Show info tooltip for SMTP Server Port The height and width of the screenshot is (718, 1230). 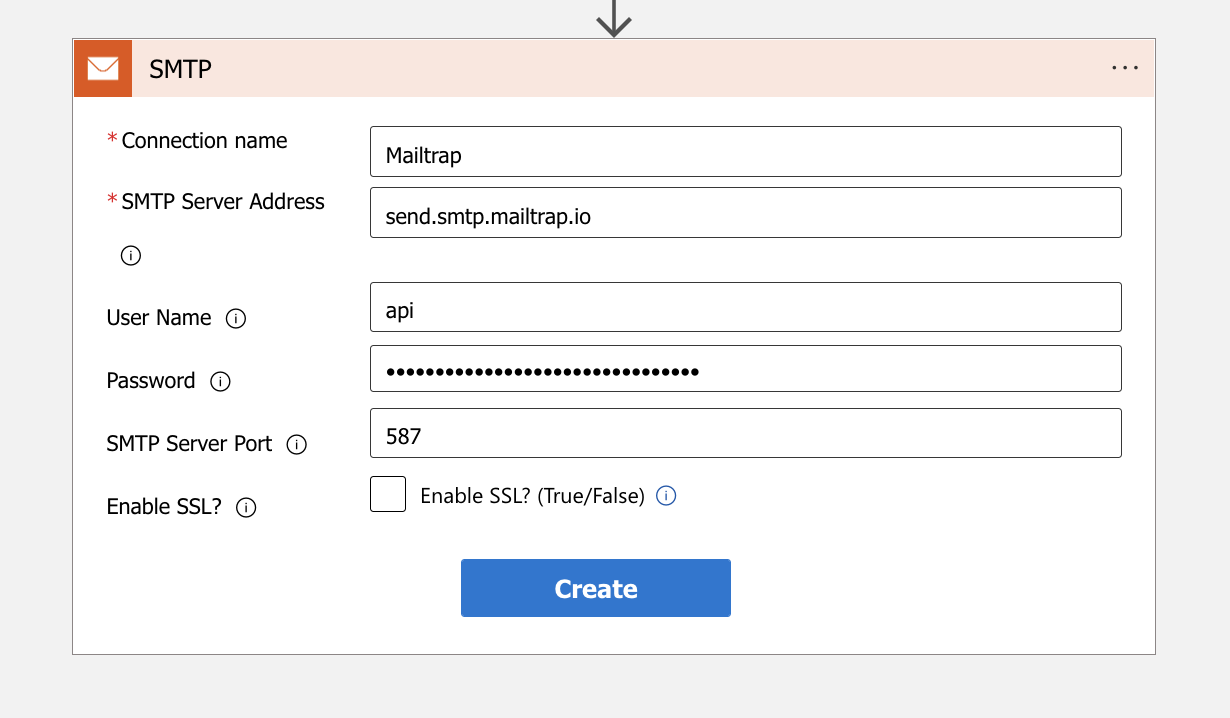pos(297,444)
